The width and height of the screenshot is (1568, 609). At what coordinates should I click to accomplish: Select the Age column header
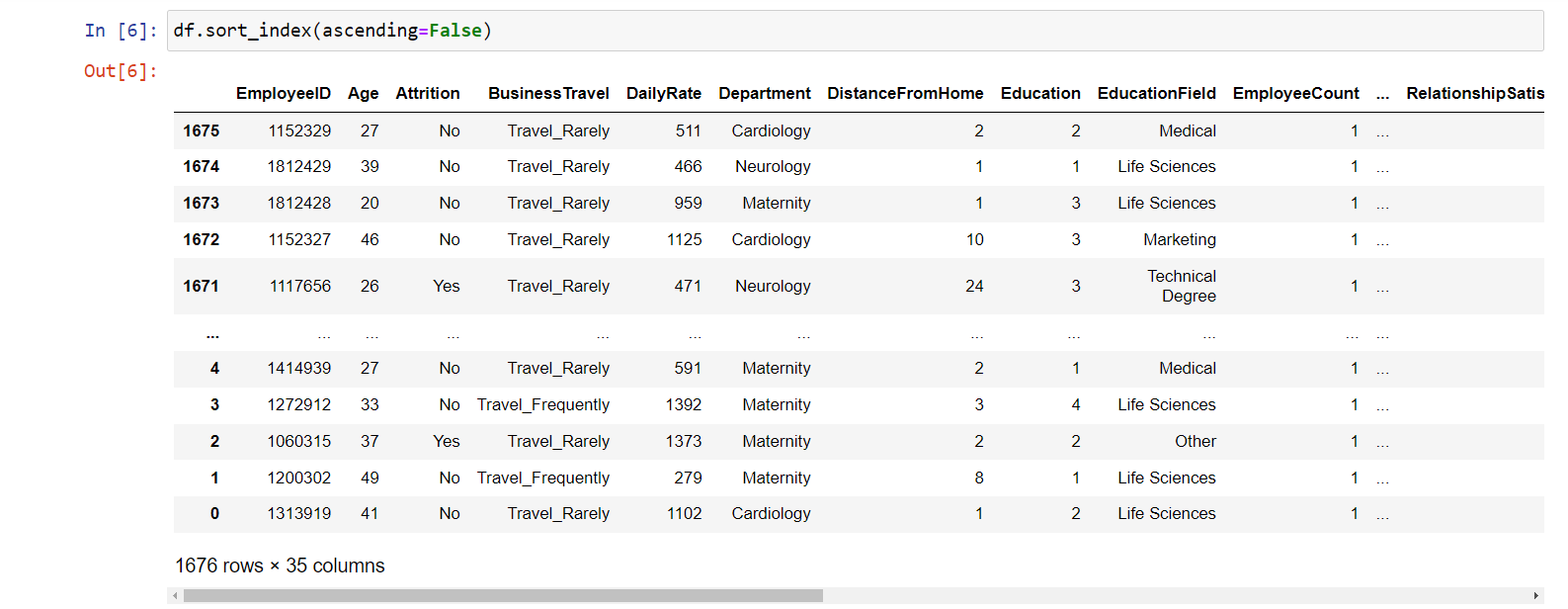pyautogui.click(x=363, y=93)
